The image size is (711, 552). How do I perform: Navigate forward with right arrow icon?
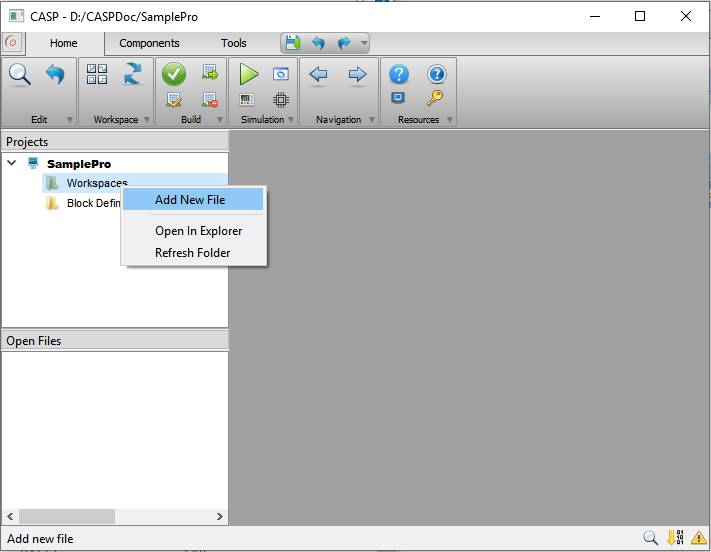tap(357, 74)
